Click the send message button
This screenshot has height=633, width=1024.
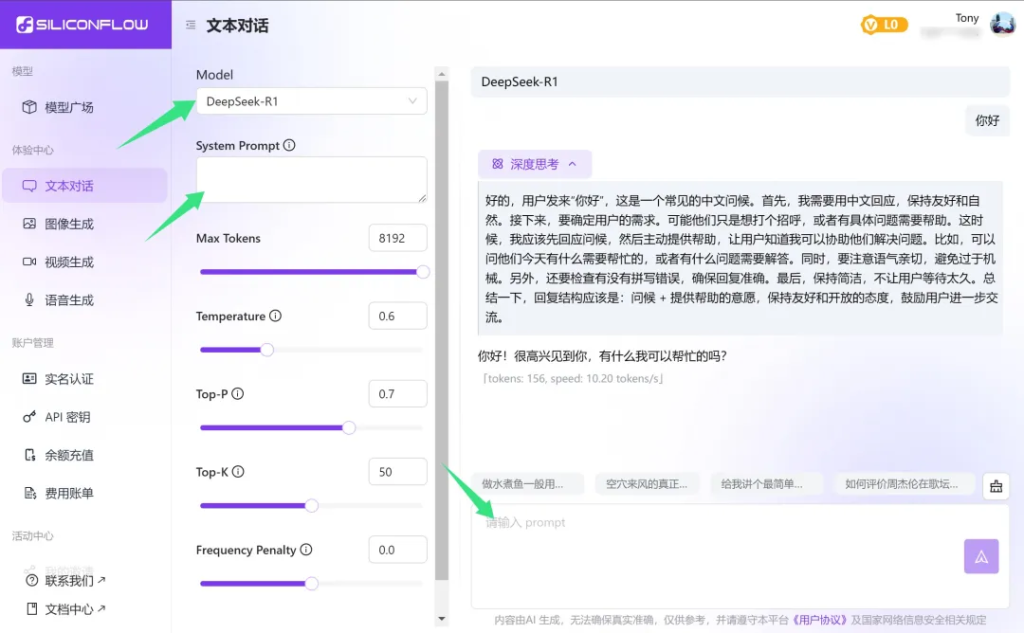tap(981, 557)
